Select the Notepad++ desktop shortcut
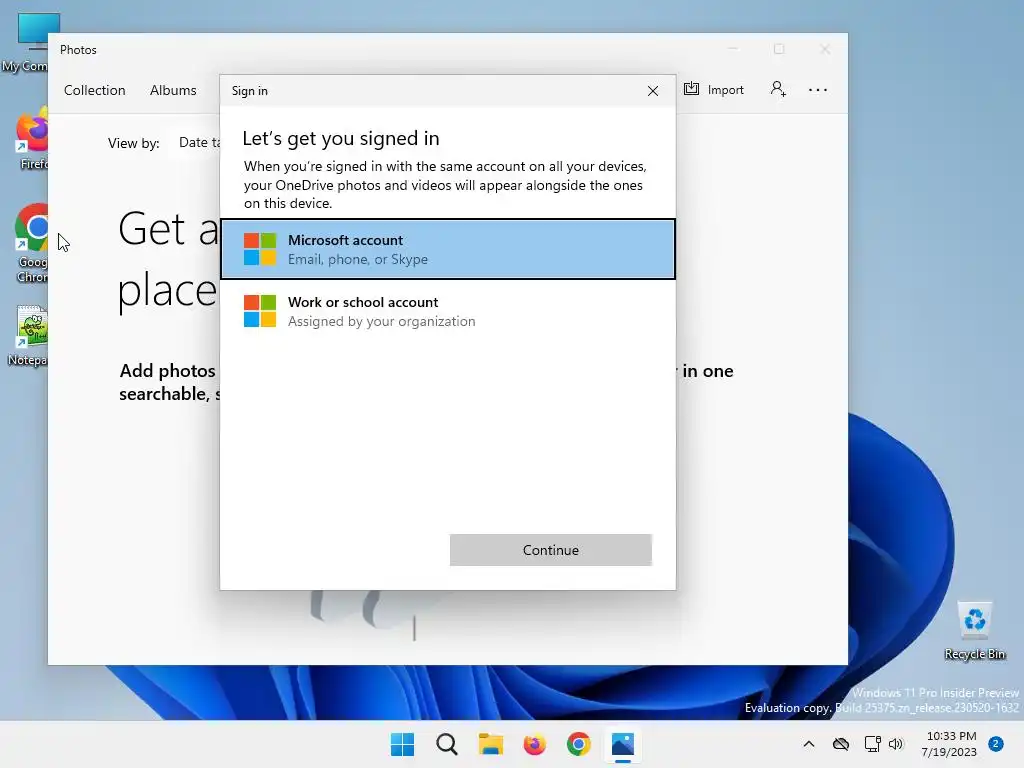This screenshot has height=768, width=1024. click(x=27, y=336)
